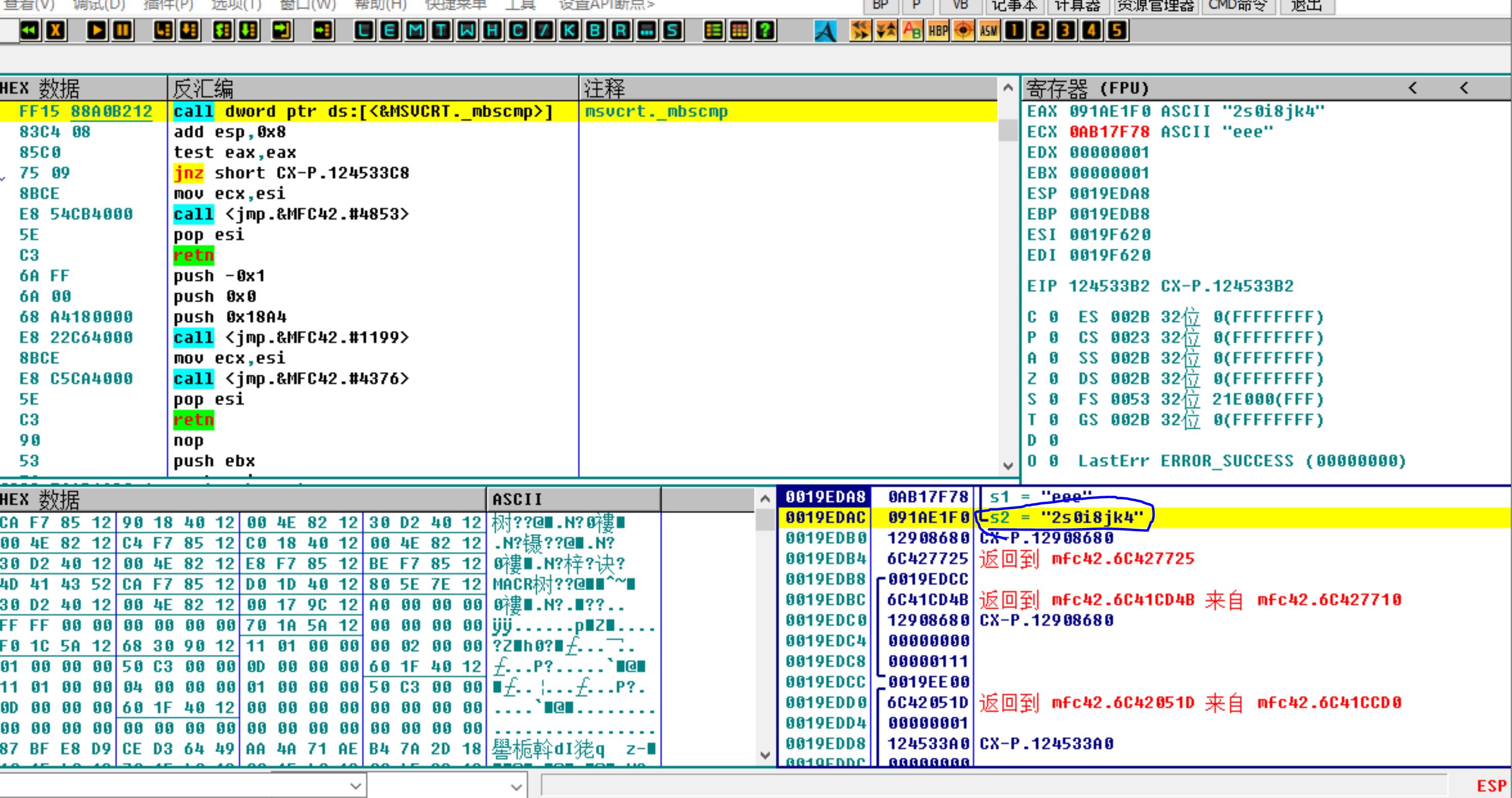The width and height of the screenshot is (1512, 798).
Task: Click first left chevron in registers header
Action: pyautogui.click(x=1413, y=88)
